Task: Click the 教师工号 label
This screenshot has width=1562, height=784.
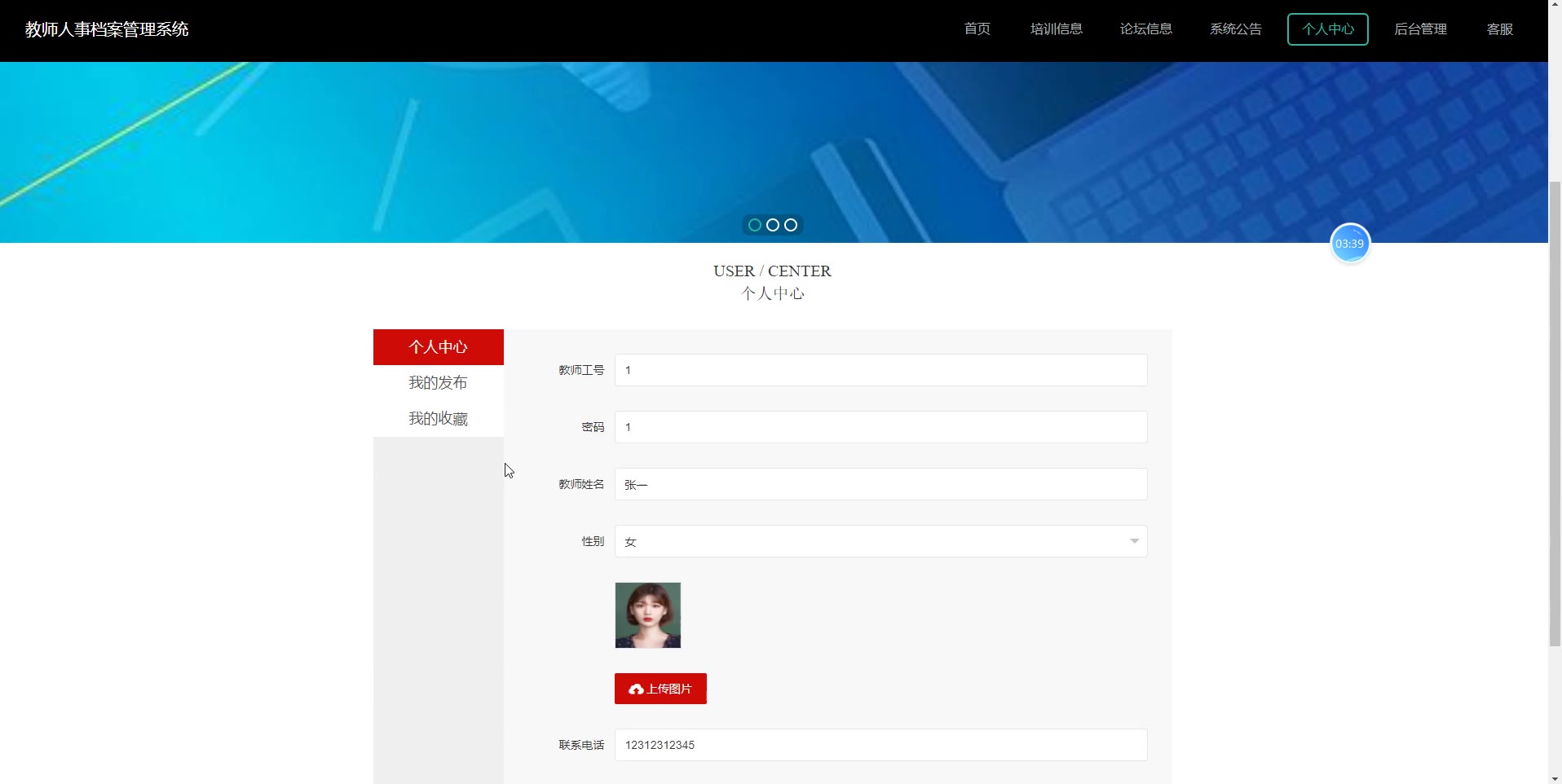Action: coord(581,370)
